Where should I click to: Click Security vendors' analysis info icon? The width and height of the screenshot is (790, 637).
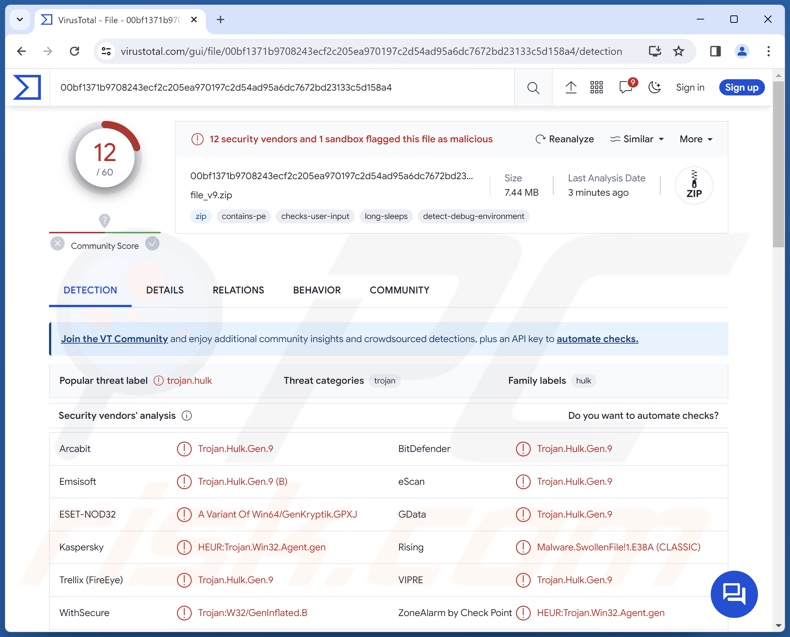coord(187,416)
